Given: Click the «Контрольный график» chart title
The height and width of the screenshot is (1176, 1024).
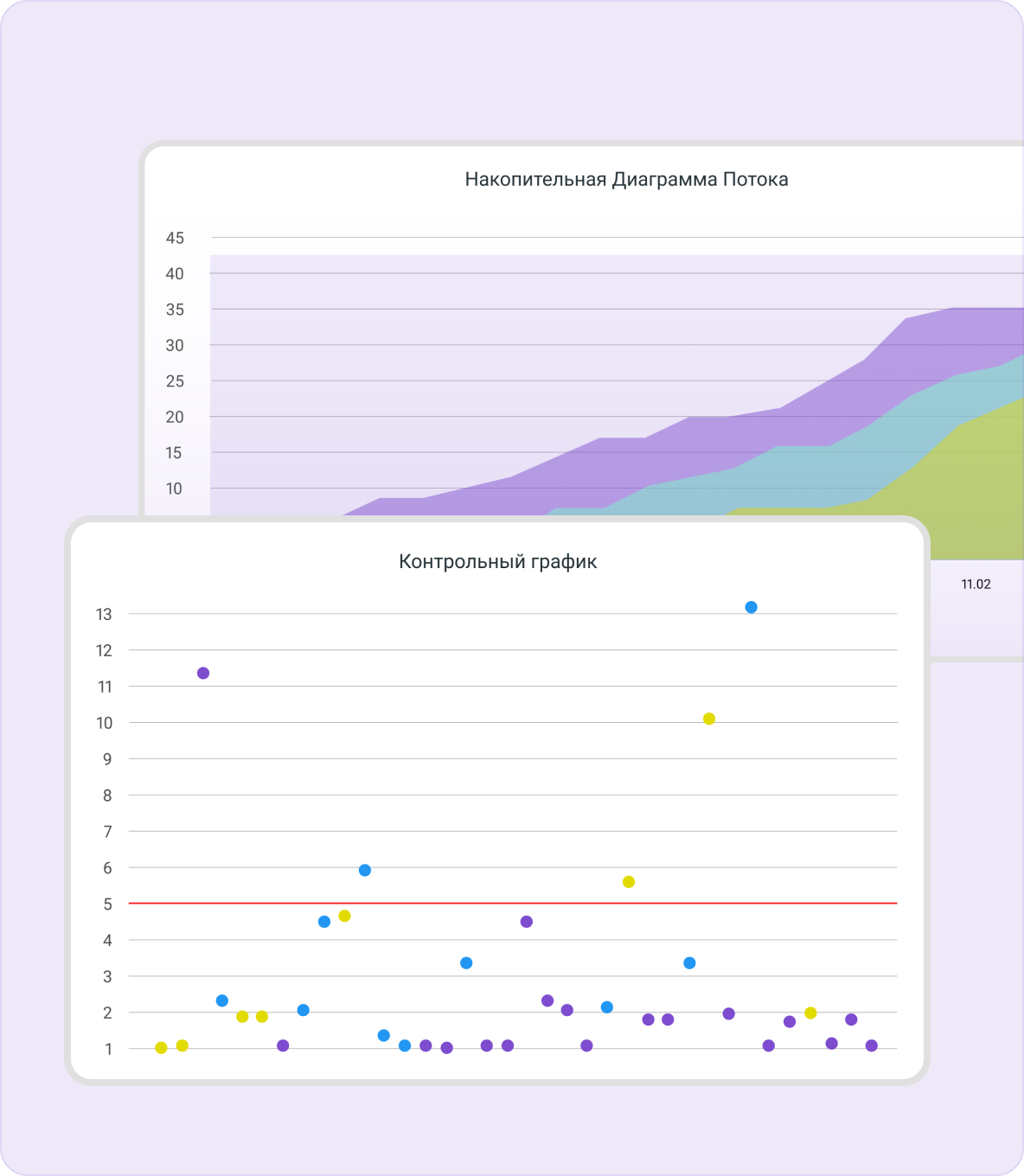Looking at the screenshot, I should (497, 562).
